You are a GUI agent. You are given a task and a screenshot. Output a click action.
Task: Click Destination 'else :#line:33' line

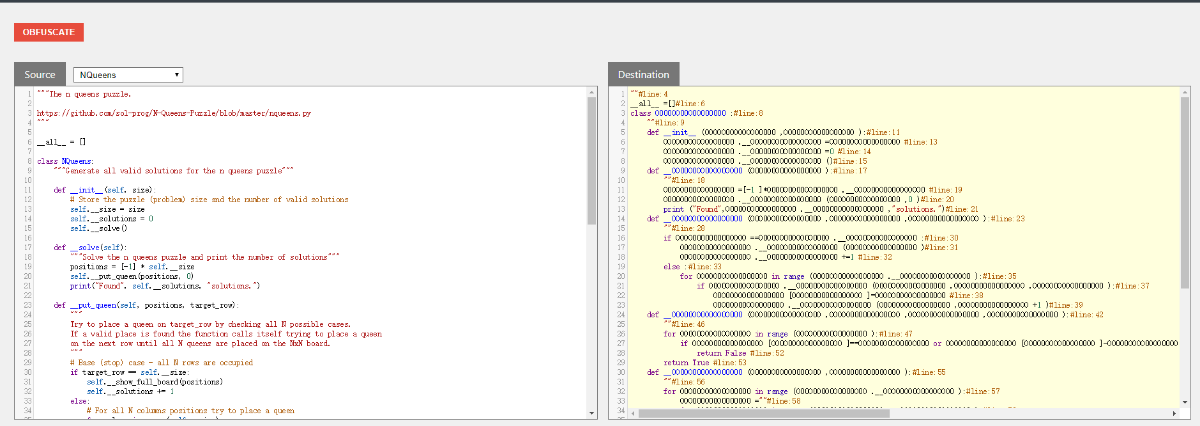(694, 267)
